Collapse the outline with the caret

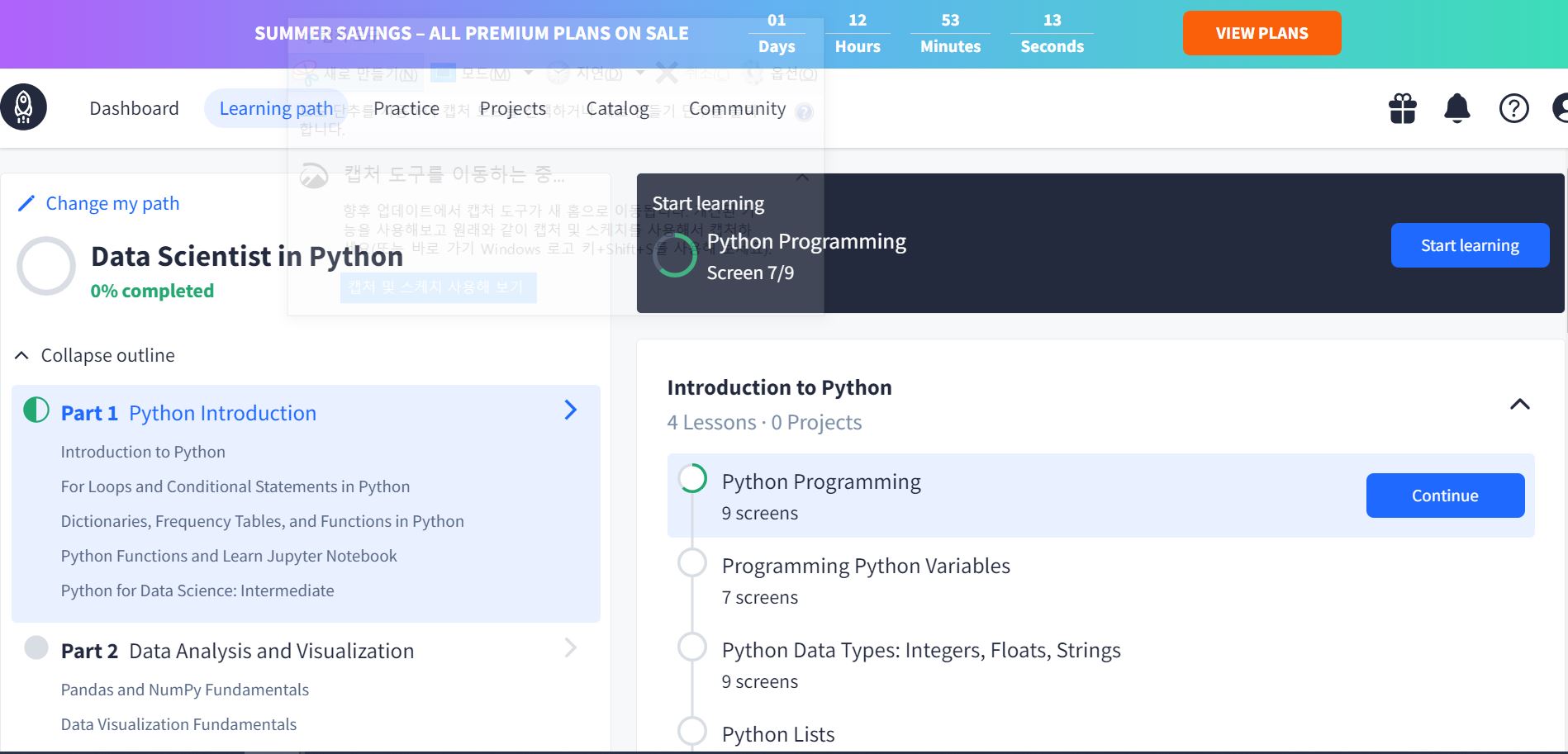point(21,355)
